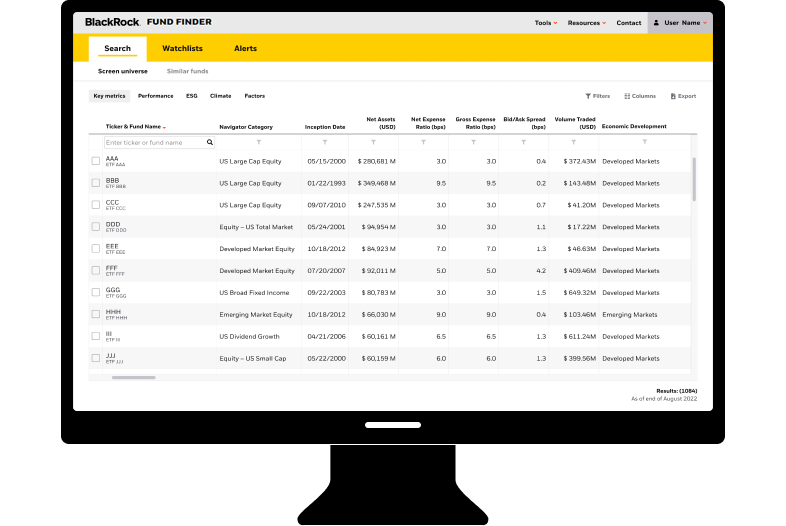
Task: Open the User Name account dropdown
Action: (x=679, y=22)
